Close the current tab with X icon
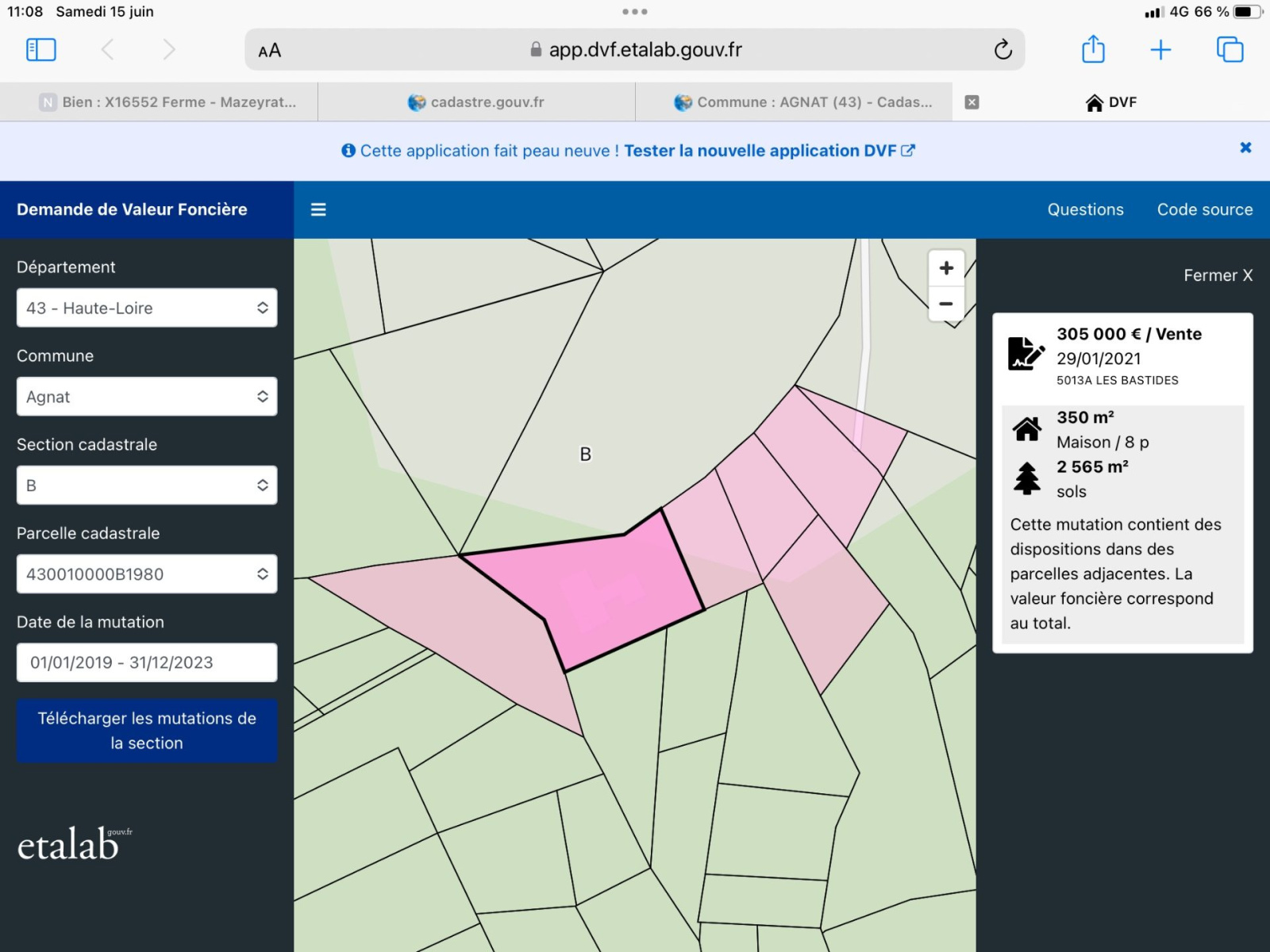 972,102
